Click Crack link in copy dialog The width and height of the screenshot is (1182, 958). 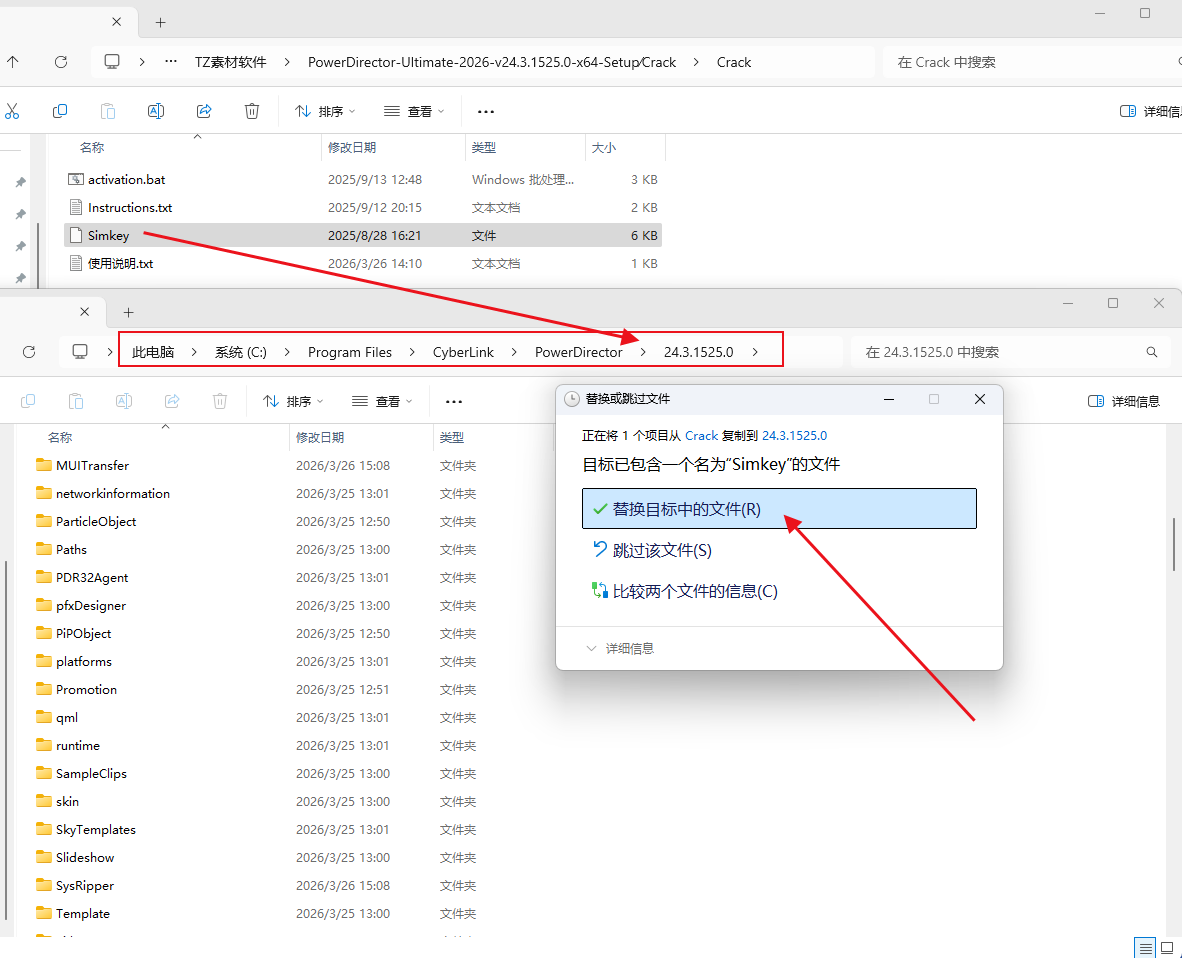tap(701, 436)
